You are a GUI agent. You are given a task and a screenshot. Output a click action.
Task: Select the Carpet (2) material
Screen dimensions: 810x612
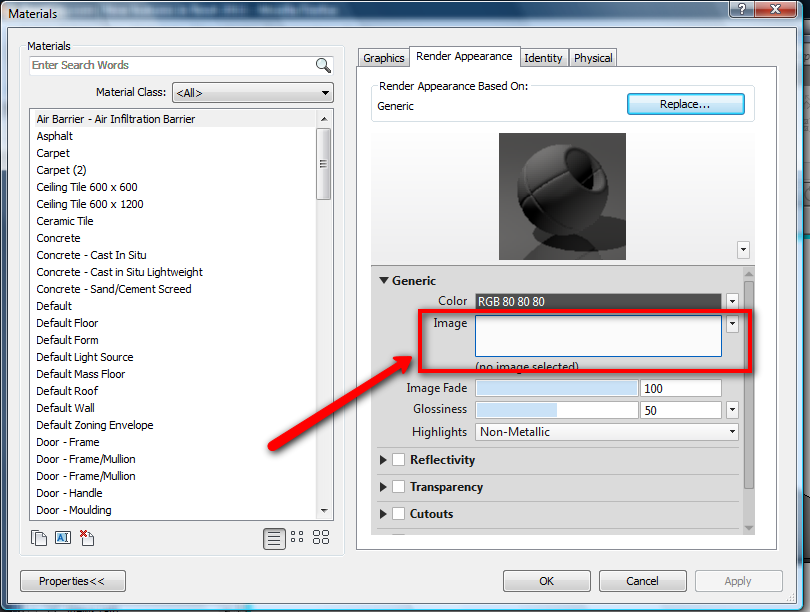pos(61,170)
